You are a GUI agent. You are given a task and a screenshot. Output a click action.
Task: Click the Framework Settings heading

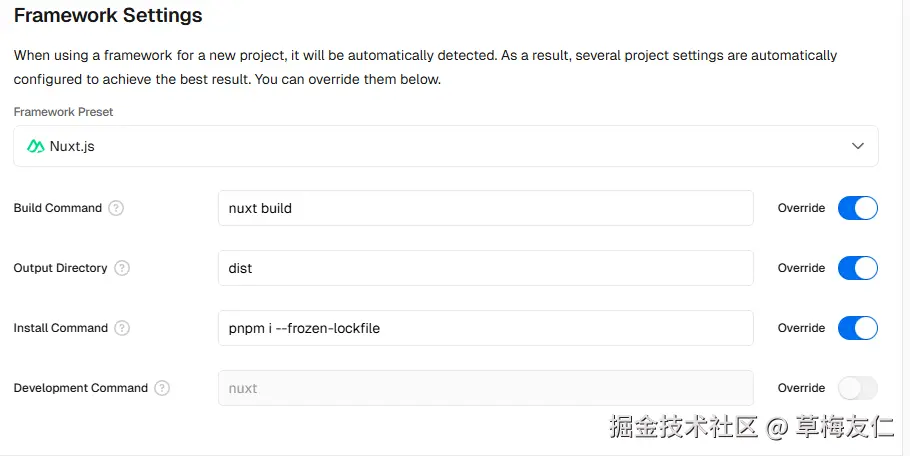108,16
